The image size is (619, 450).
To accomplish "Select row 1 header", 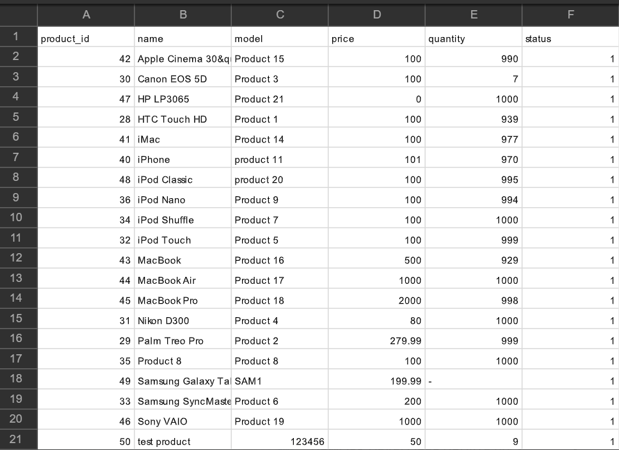I will 19,37.
